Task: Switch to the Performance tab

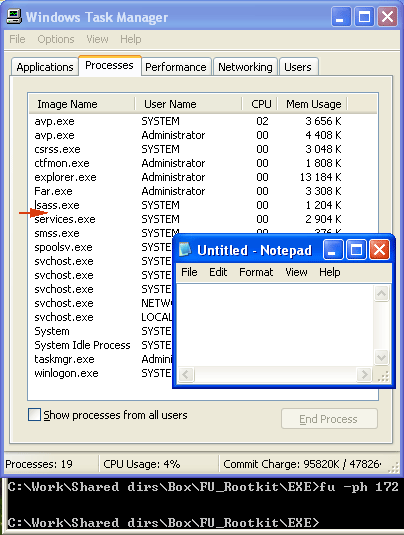Action: (x=176, y=67)
